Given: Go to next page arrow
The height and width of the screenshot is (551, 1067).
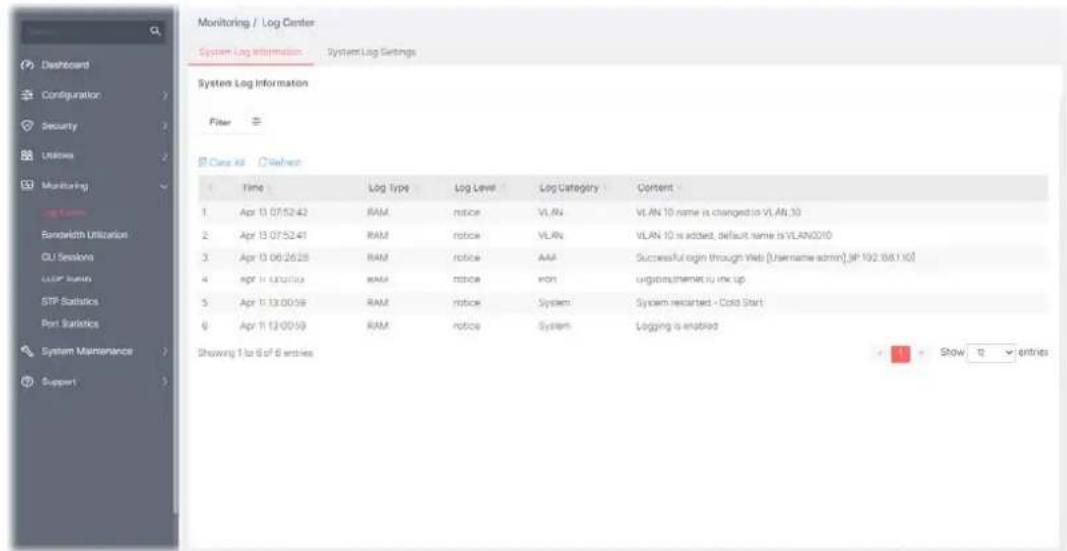Looking at the screenshot, I should coord(923,353).
